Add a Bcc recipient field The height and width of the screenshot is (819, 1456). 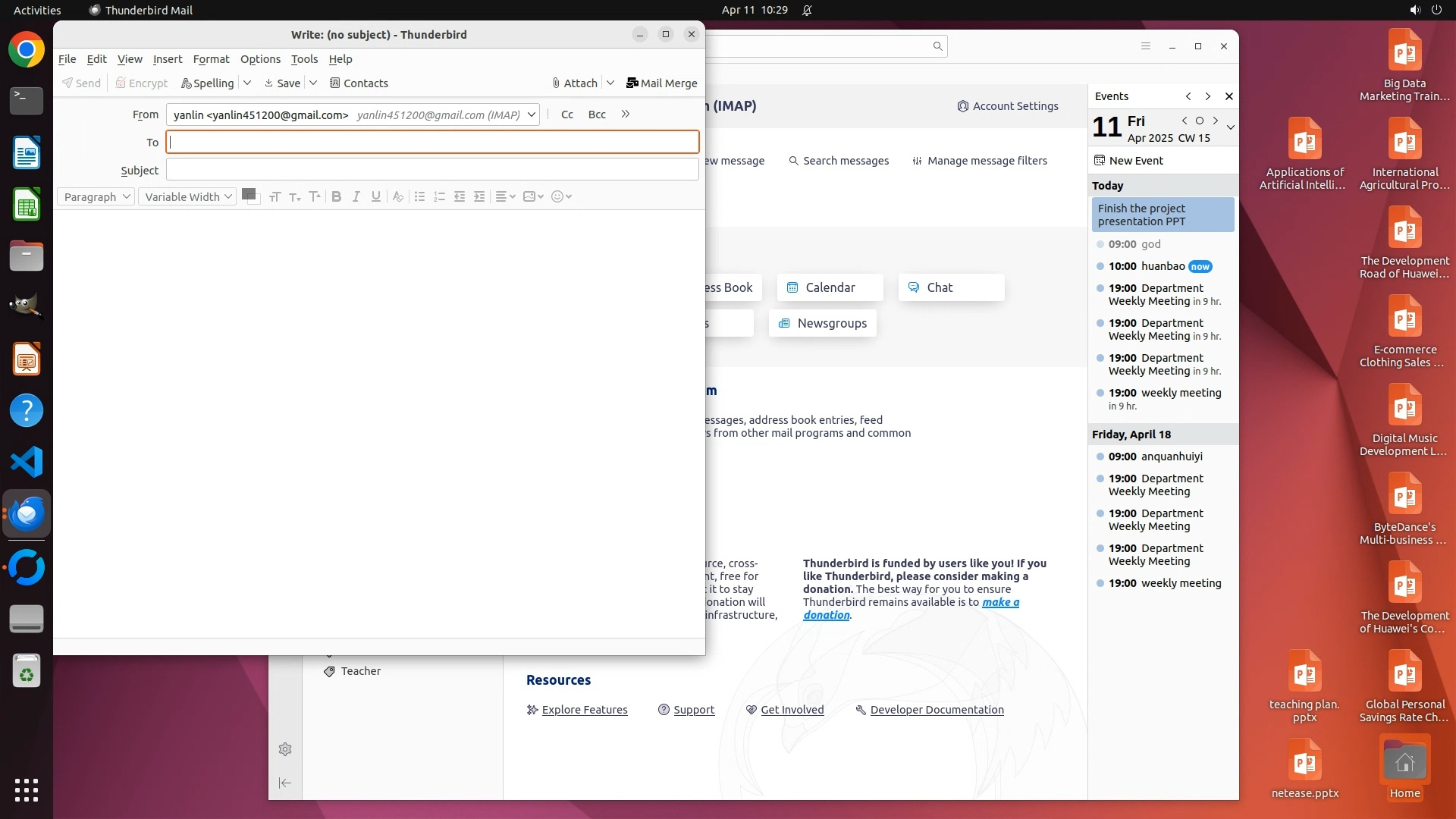pos(597,115)
